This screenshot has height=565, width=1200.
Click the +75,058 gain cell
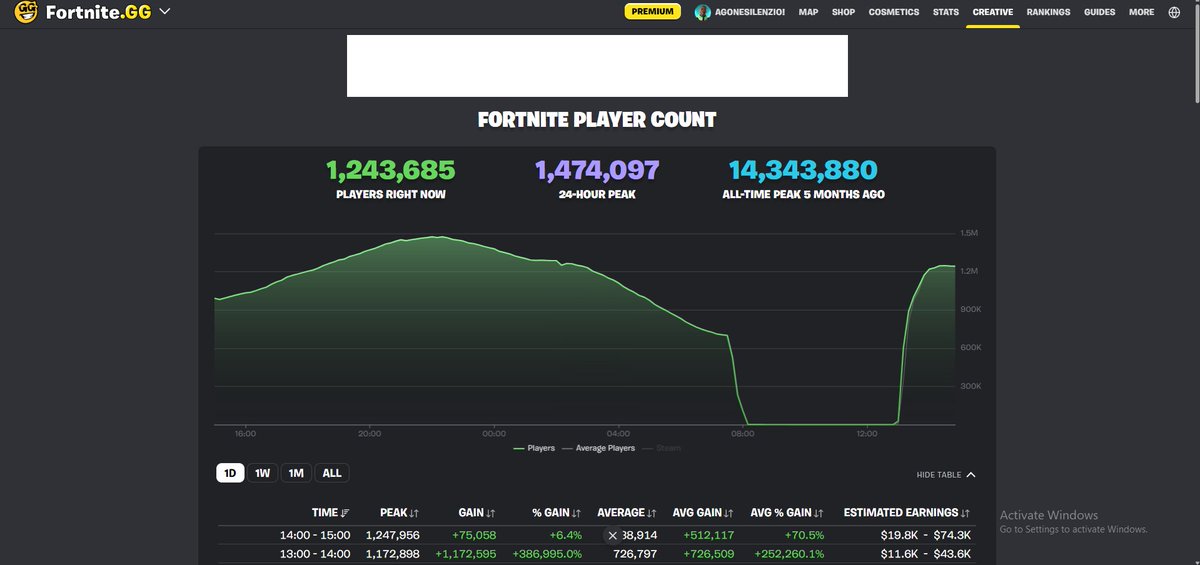coord(475,535)
